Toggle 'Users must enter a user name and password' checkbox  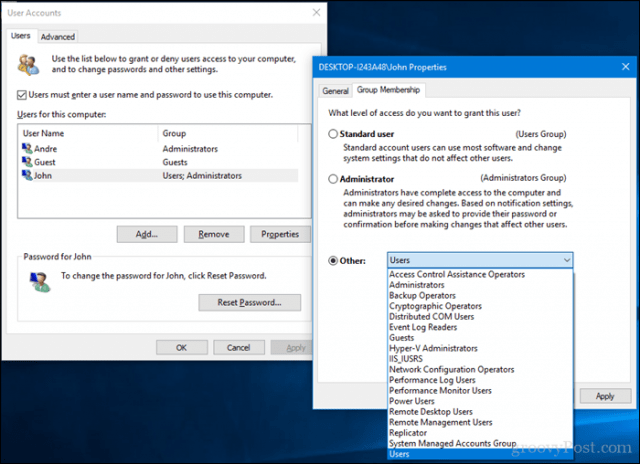point(22,95)
